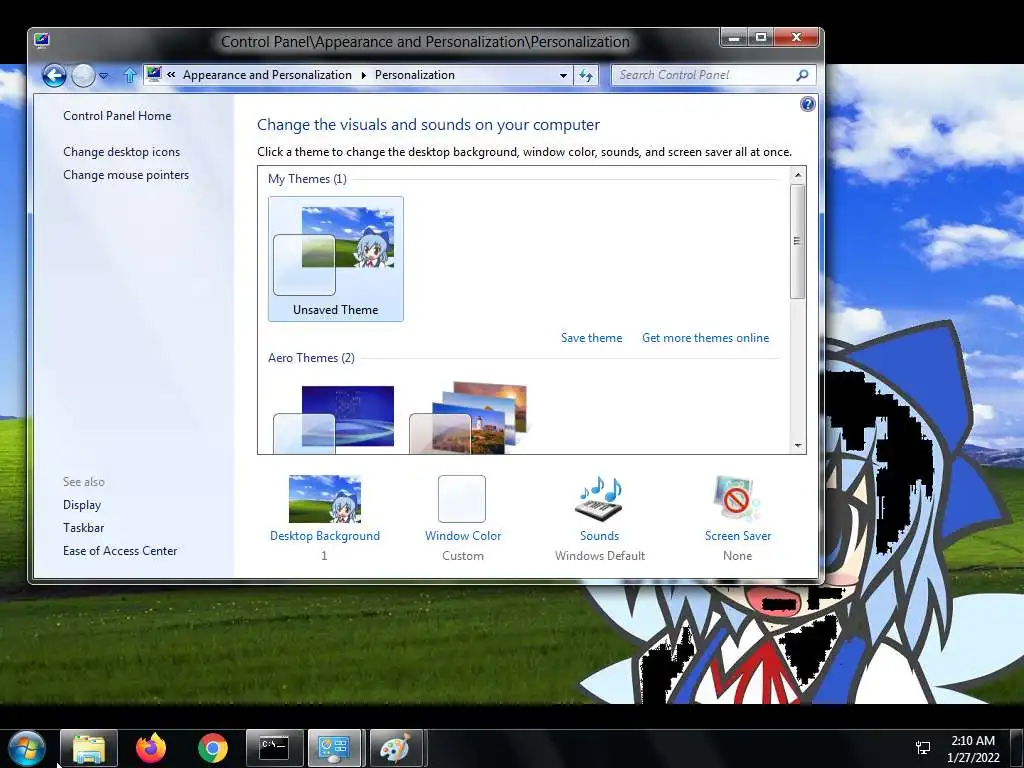Viewport: 1024px width, 768px height.
Task: Minimize the Personalization window
Action: click(x=734, y=38)
